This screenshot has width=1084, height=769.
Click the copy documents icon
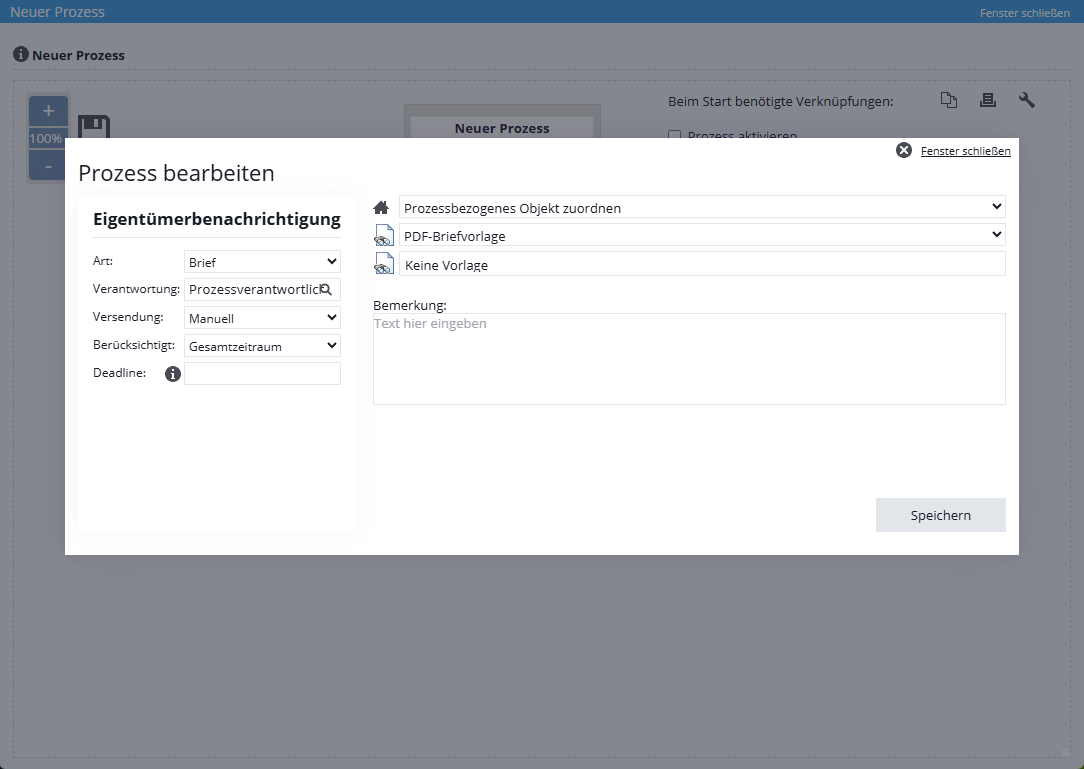coord(949,100)
